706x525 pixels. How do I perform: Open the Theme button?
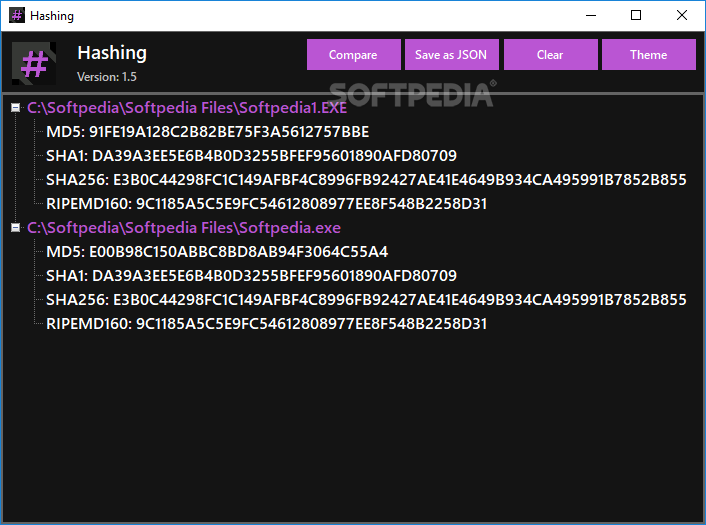[649, 54]
